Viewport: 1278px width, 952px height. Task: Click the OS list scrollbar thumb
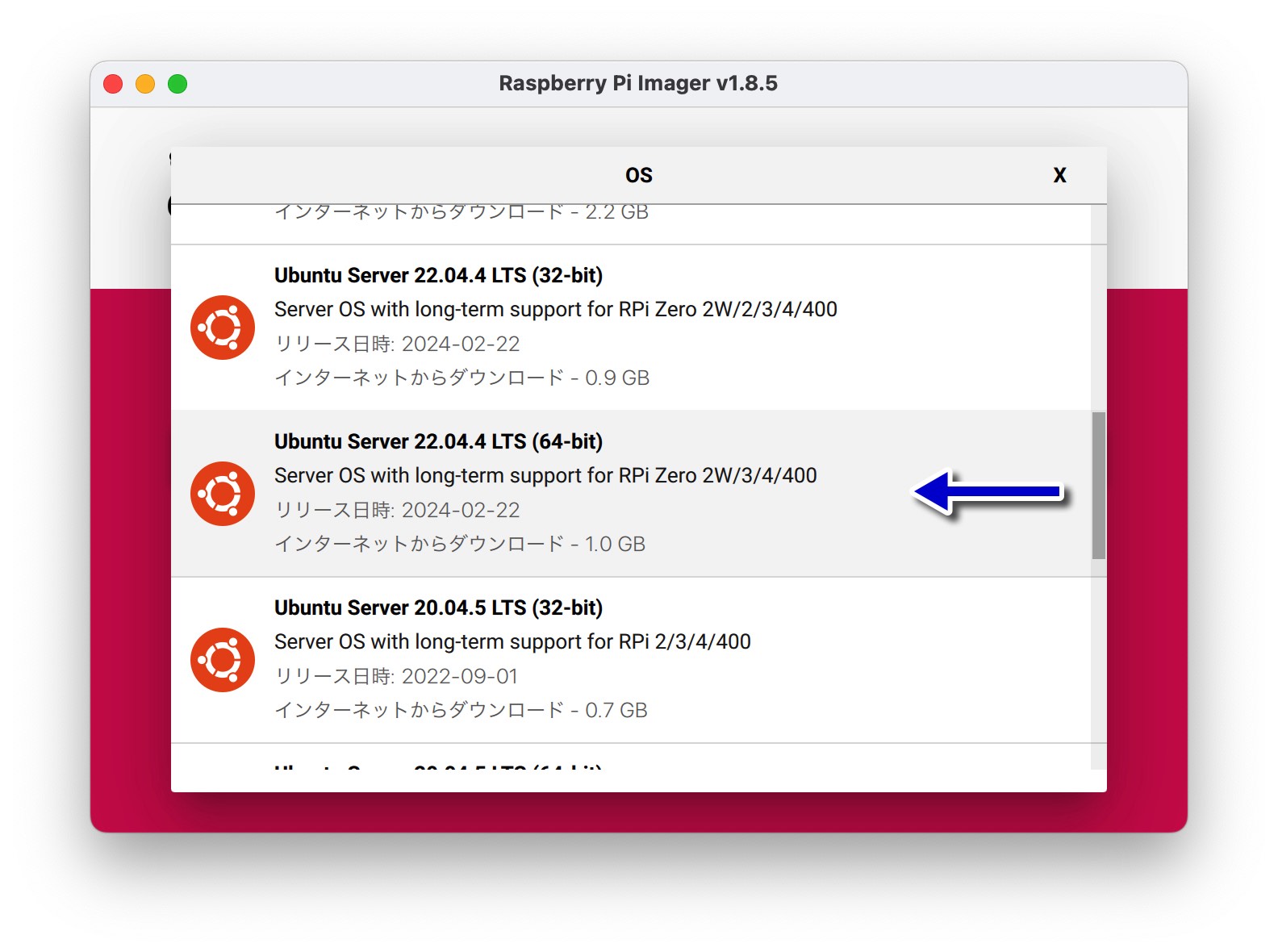click(1099, 486)
